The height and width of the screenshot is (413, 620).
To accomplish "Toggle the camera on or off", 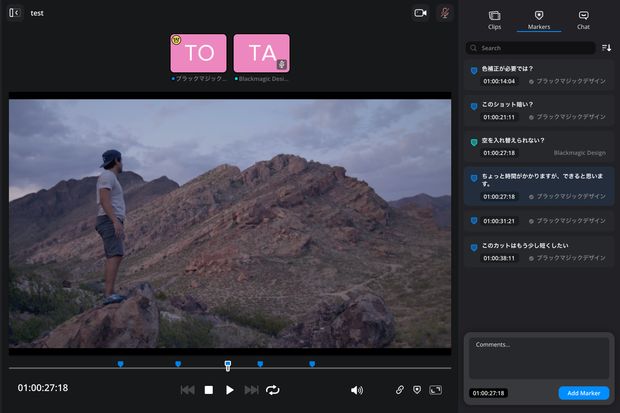I will tap(420, 13).
